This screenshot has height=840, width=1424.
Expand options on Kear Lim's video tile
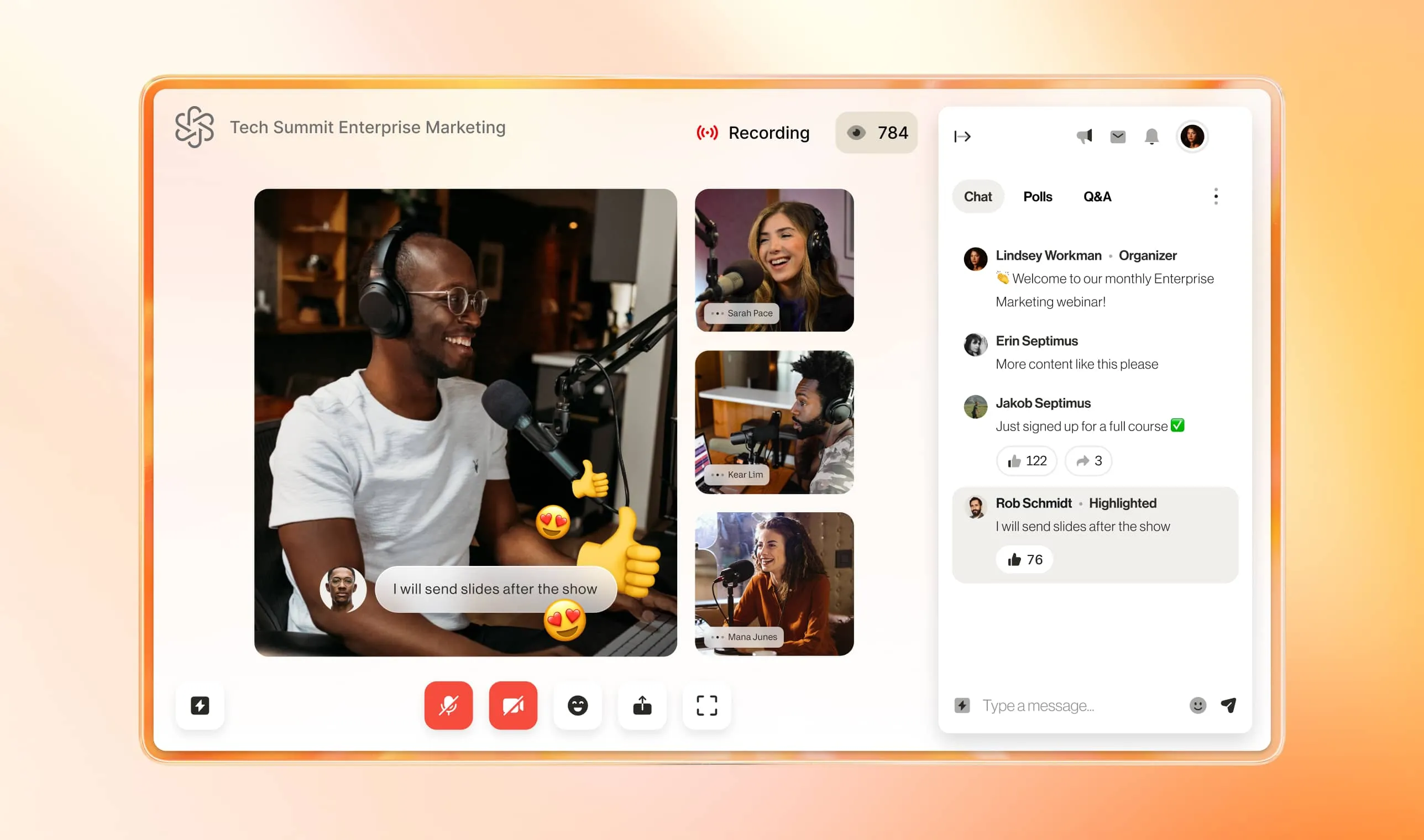pos(718,475)
